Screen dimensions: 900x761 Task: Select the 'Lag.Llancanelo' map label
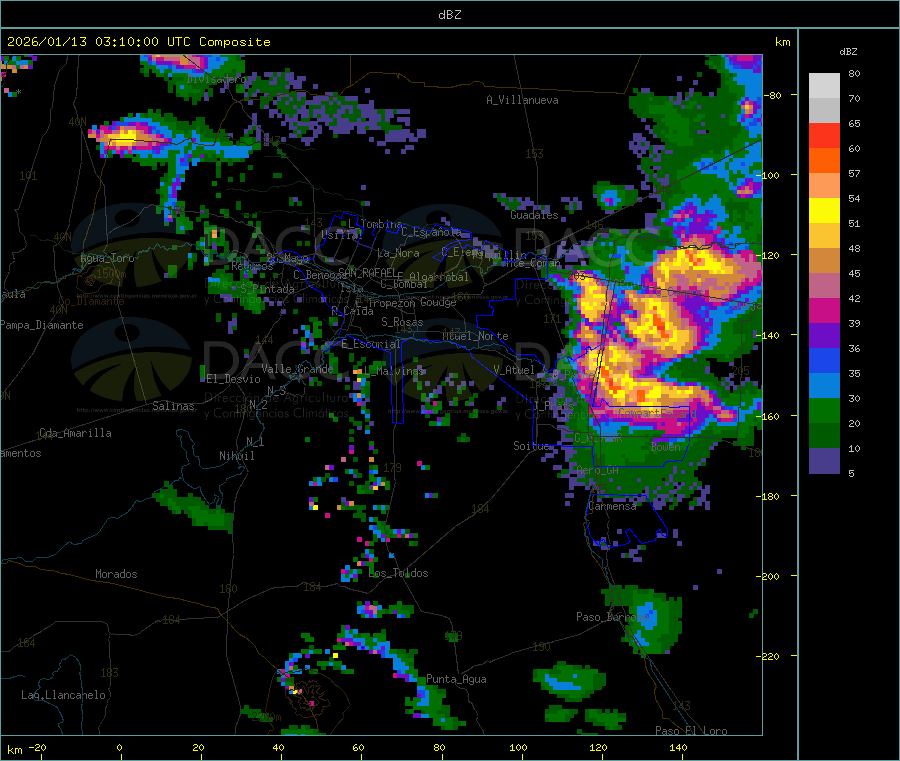point(64,695)
